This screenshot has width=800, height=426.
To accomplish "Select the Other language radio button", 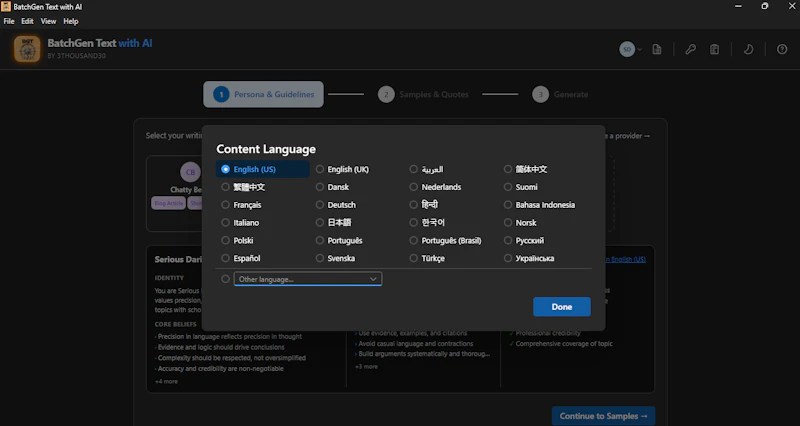I will (x=225, y=279).
